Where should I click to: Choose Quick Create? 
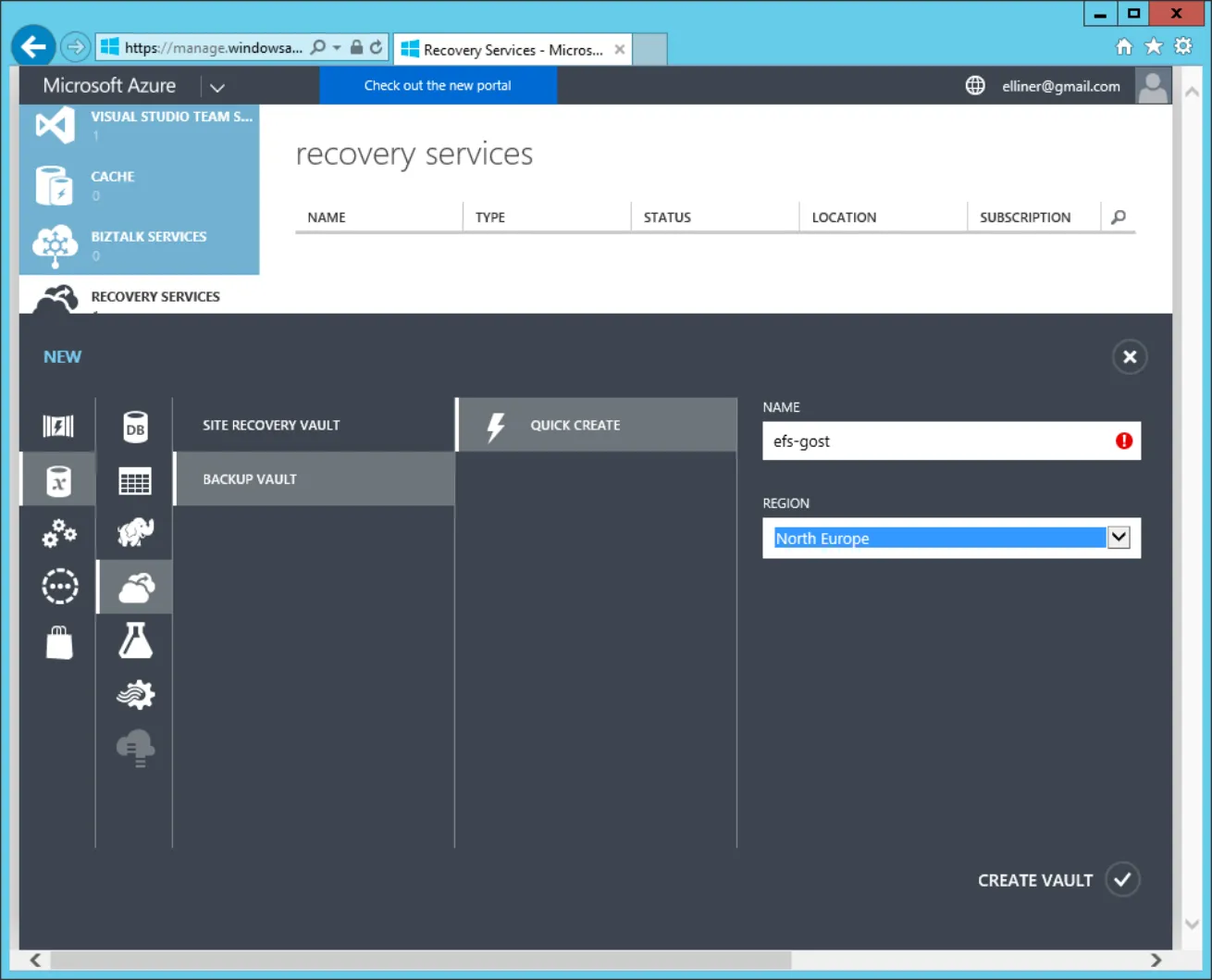coord(597,425)
